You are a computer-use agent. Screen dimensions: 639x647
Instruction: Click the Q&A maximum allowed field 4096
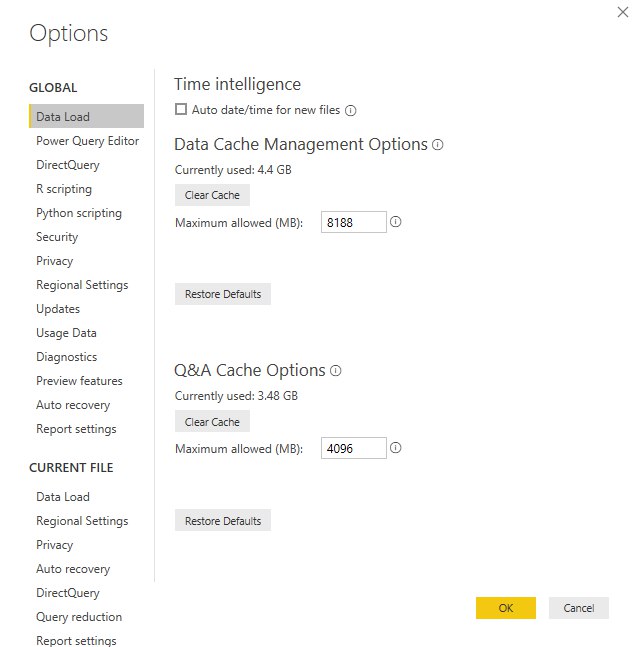coord(354,448)
